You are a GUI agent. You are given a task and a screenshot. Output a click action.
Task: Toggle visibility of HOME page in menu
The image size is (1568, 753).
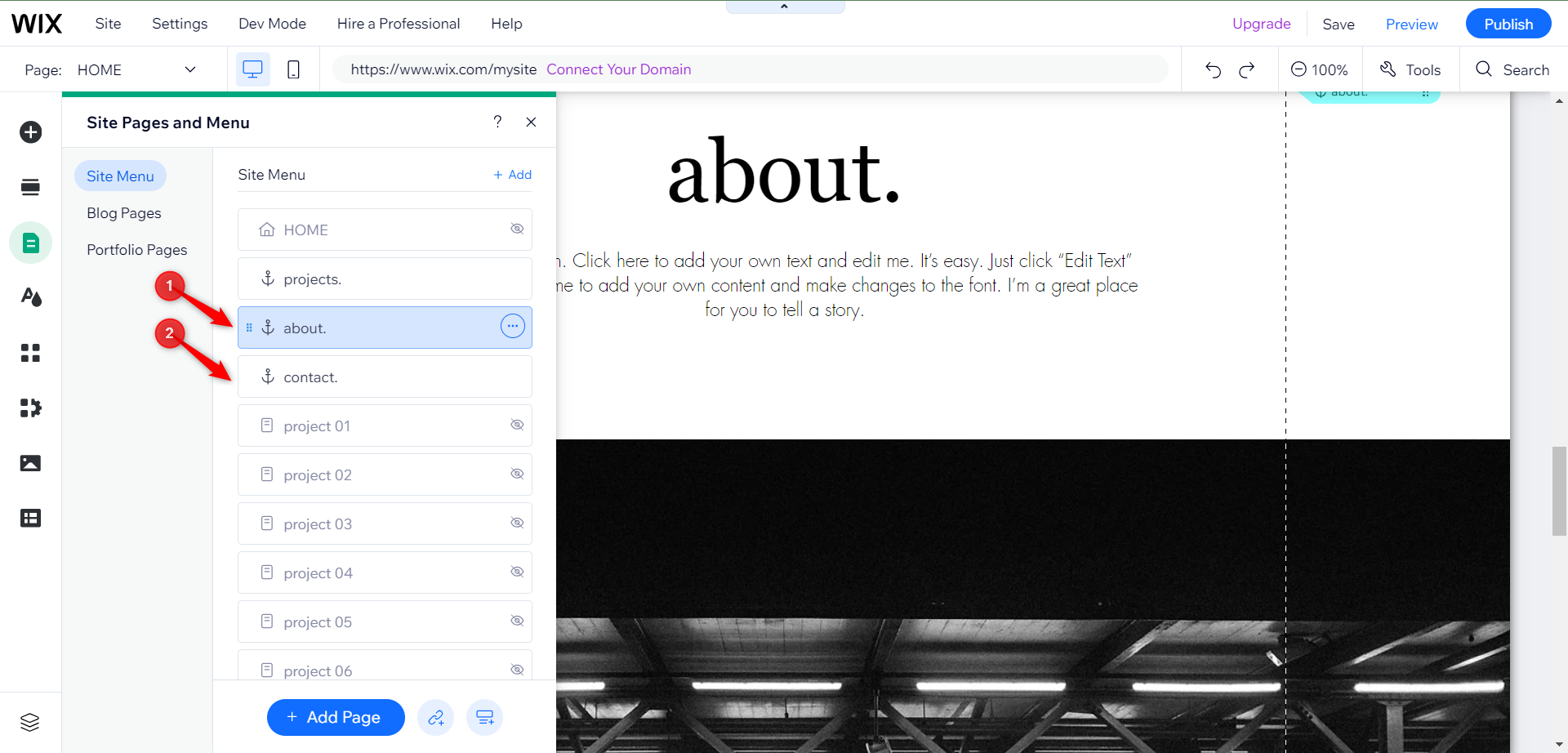(517, 229)
